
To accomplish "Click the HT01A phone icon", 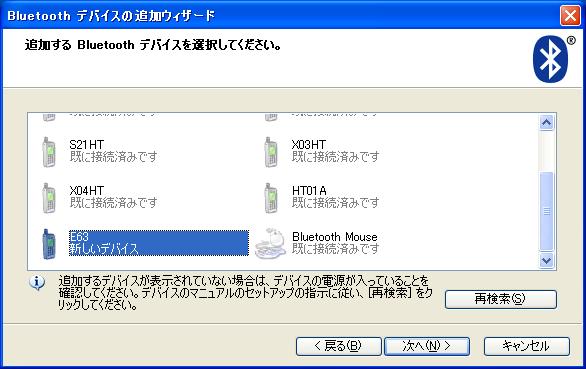I will coord(271,198).
